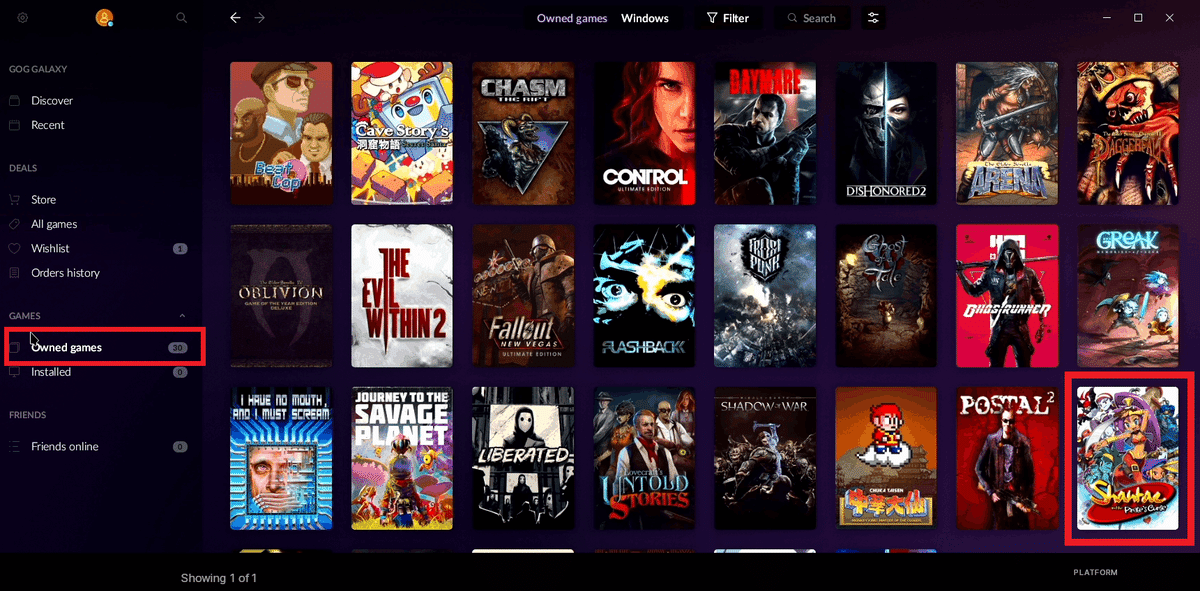Click the Orders history icon
This screenshot has width=1200, height=591.
(x=14, y=272)
